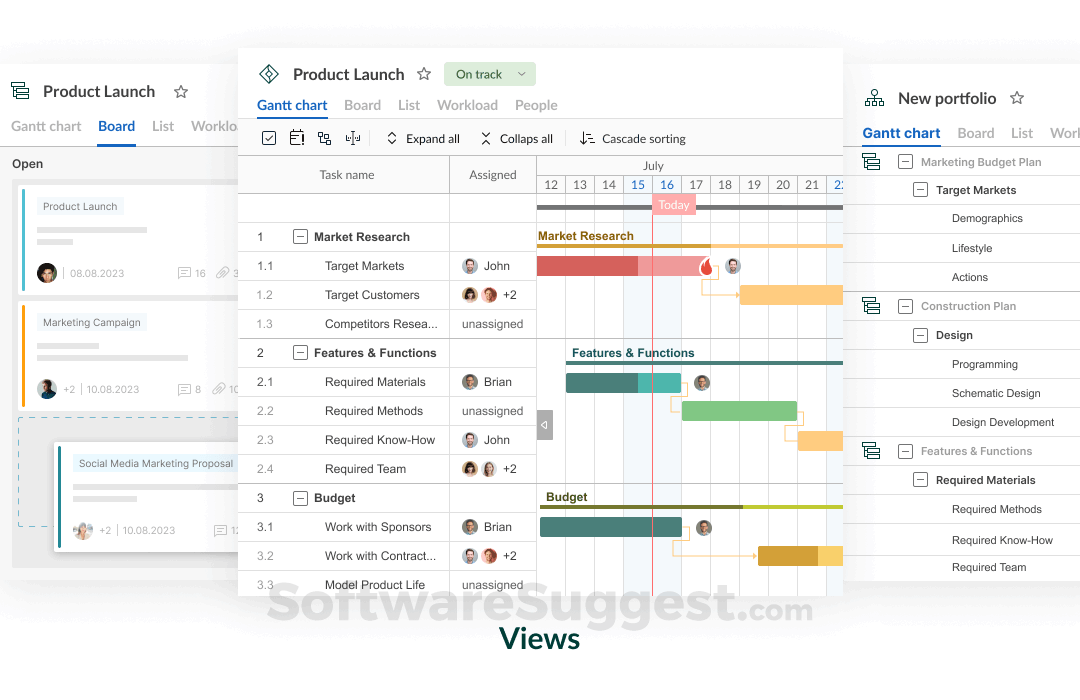Click the Assigned column header

[x=492, y=175]
